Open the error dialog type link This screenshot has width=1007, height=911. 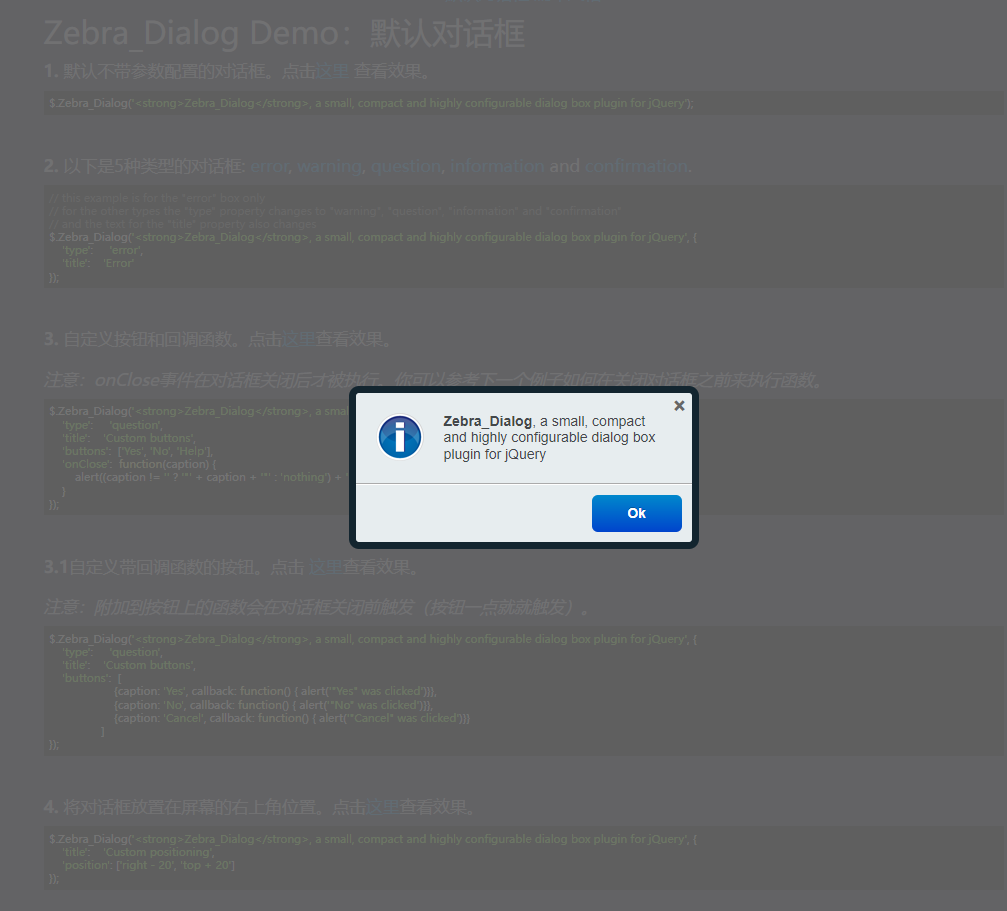tap(270, 166)
